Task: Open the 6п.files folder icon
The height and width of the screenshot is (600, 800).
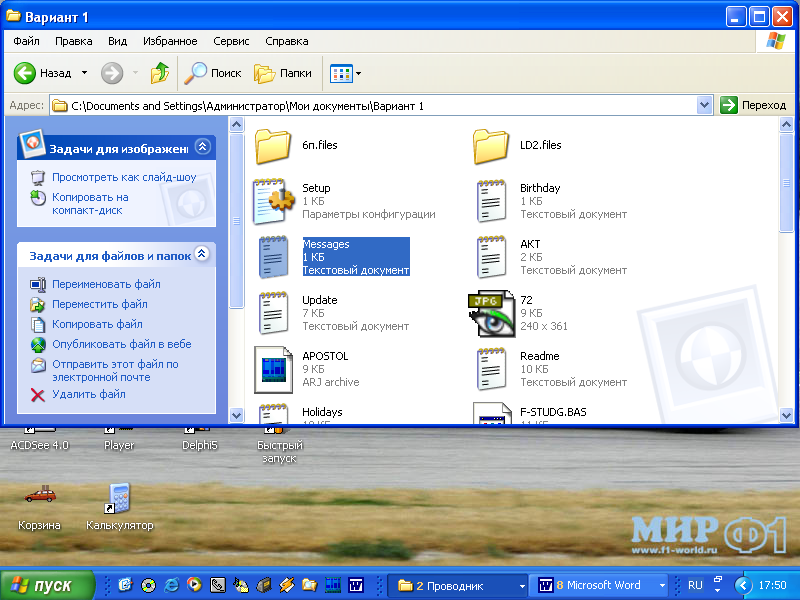Action: 273,146
